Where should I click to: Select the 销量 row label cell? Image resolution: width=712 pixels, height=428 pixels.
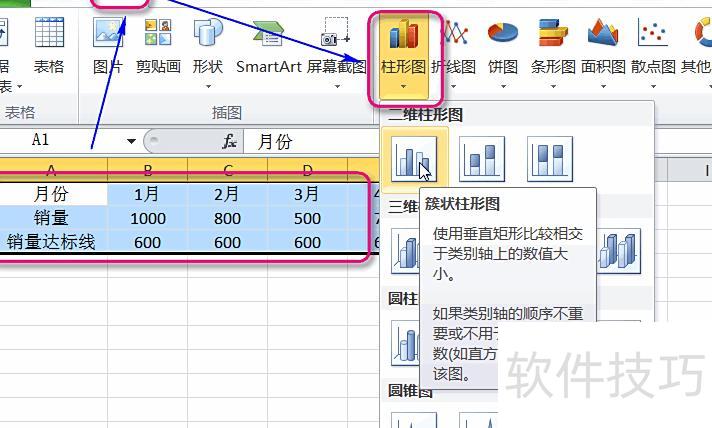(x=52, y=218)
